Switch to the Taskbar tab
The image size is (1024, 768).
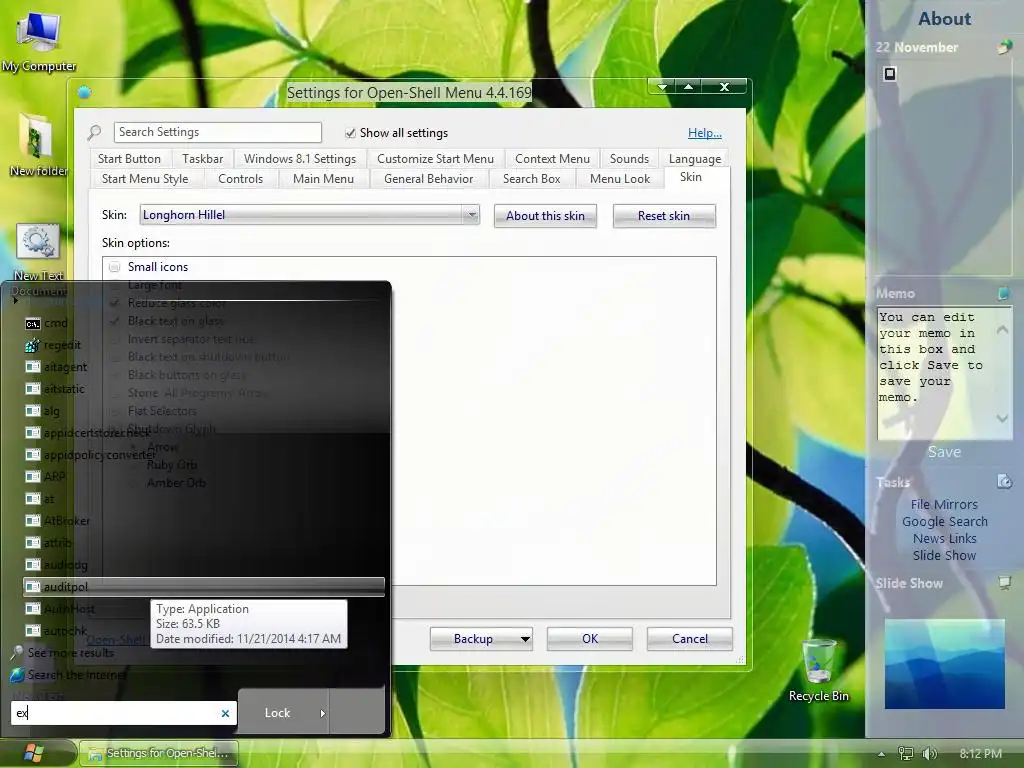[202, 159]
